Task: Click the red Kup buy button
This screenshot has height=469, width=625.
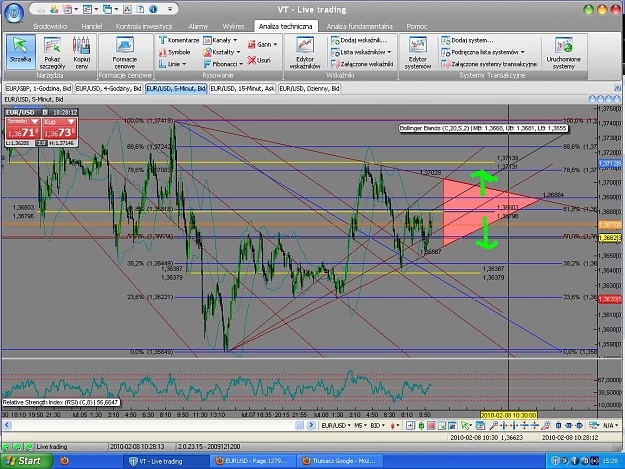Action: [x=59, y=128]
